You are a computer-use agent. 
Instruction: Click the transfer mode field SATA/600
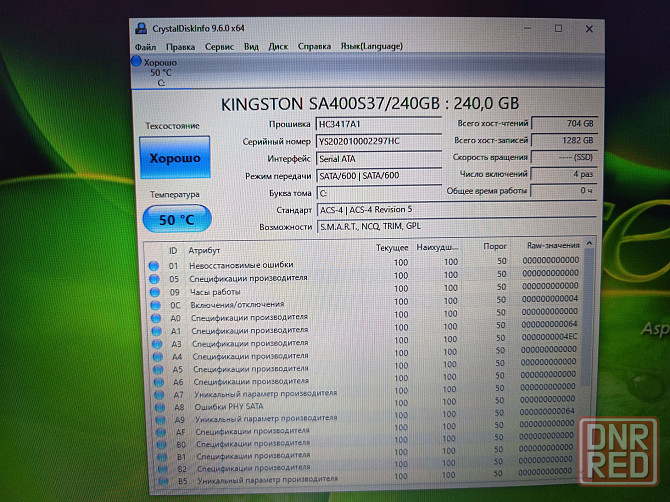point(379,176)
